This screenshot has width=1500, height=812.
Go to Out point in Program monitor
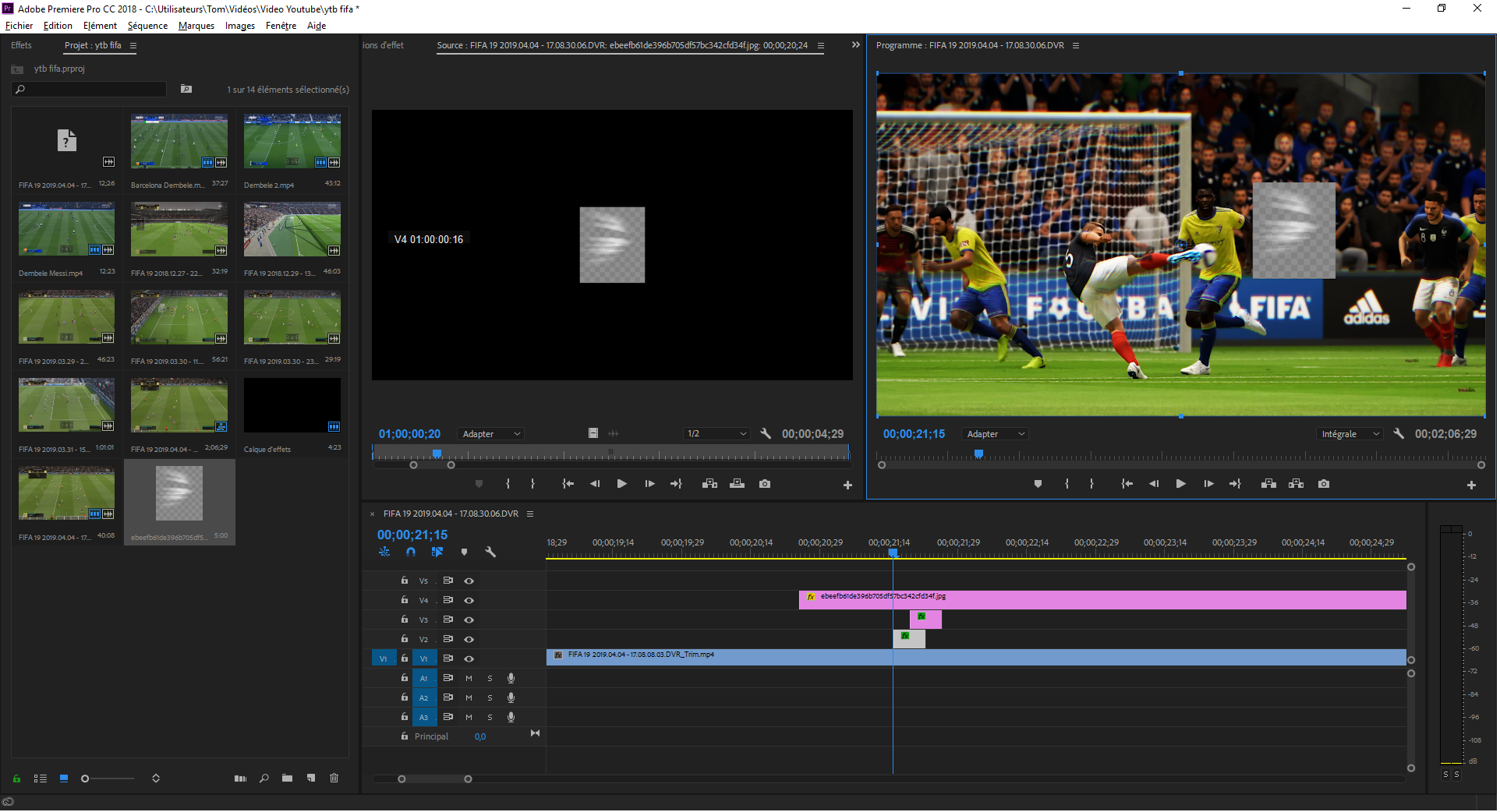(1235, 484)
